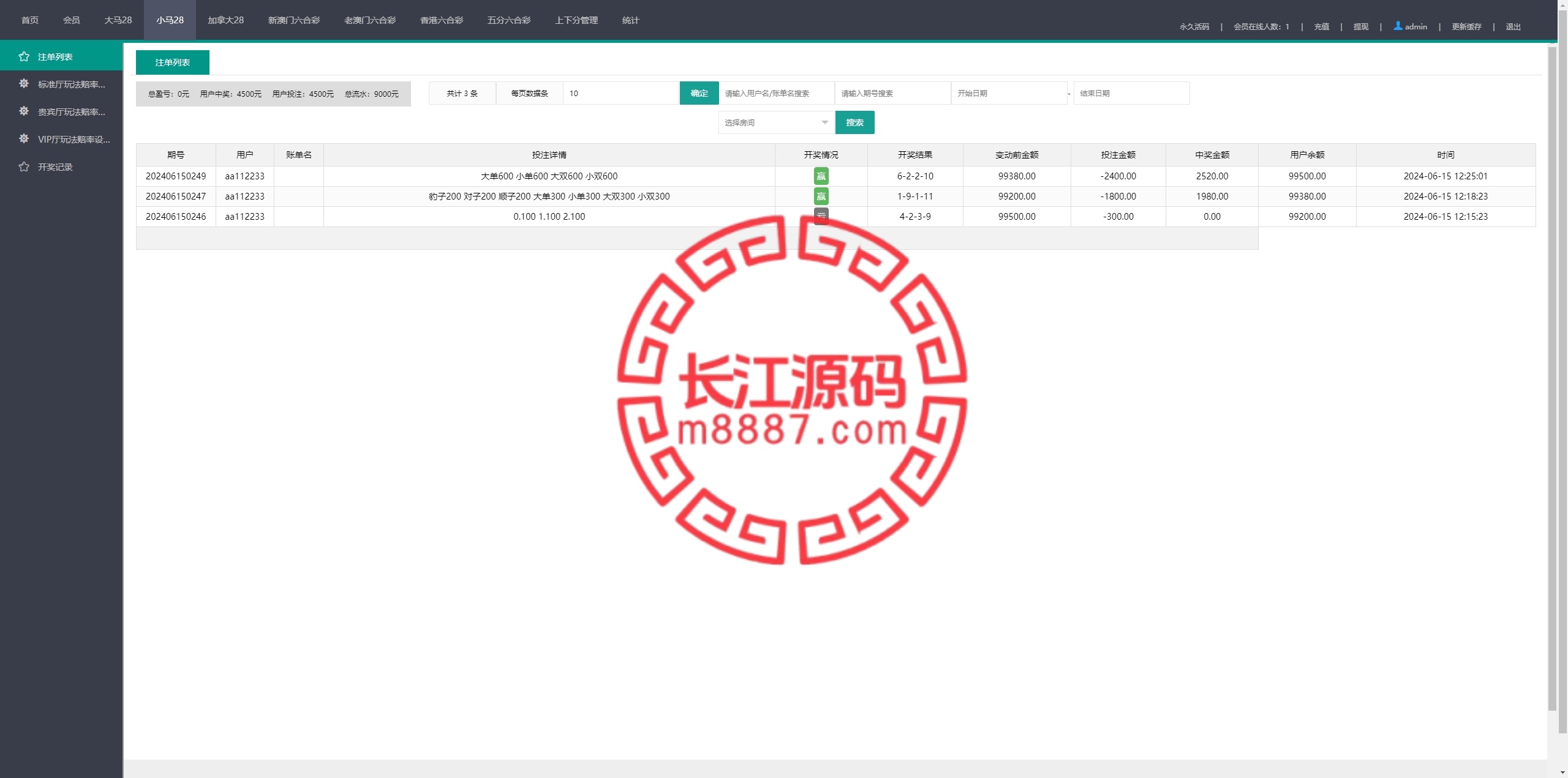Toggle green 高 status on row 202406150247

tap(820, 196)
